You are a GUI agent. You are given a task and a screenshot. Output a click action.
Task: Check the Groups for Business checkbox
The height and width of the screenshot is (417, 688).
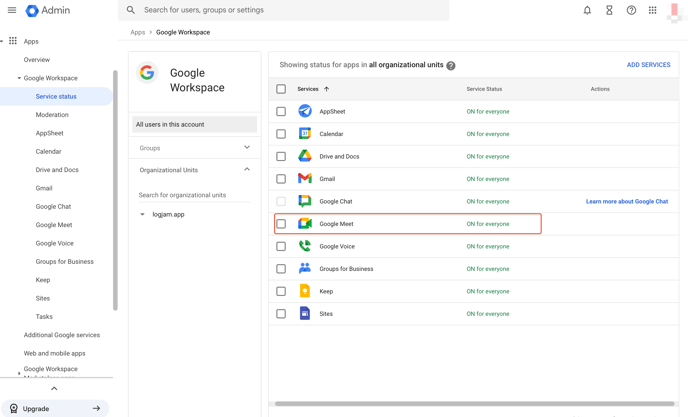pyautogui.click(x=281, y=268)
